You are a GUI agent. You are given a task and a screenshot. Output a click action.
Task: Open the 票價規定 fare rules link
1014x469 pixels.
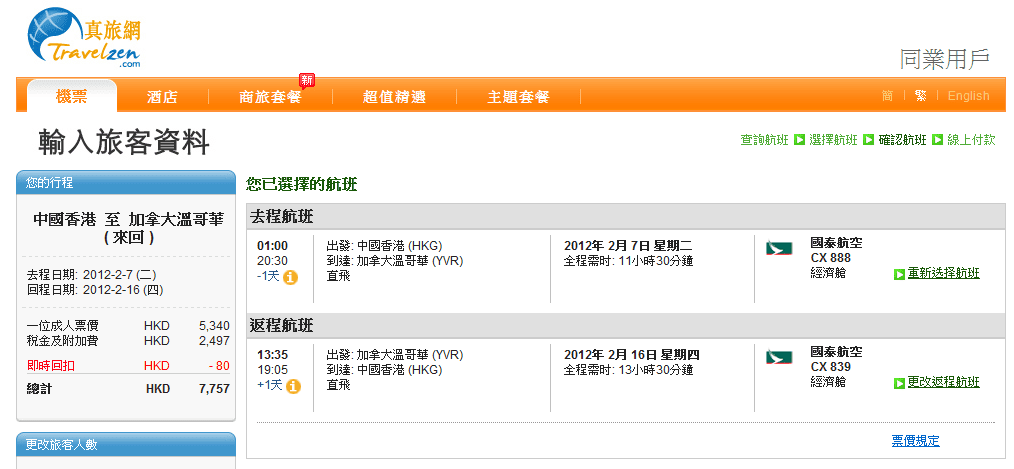[915, 441]
